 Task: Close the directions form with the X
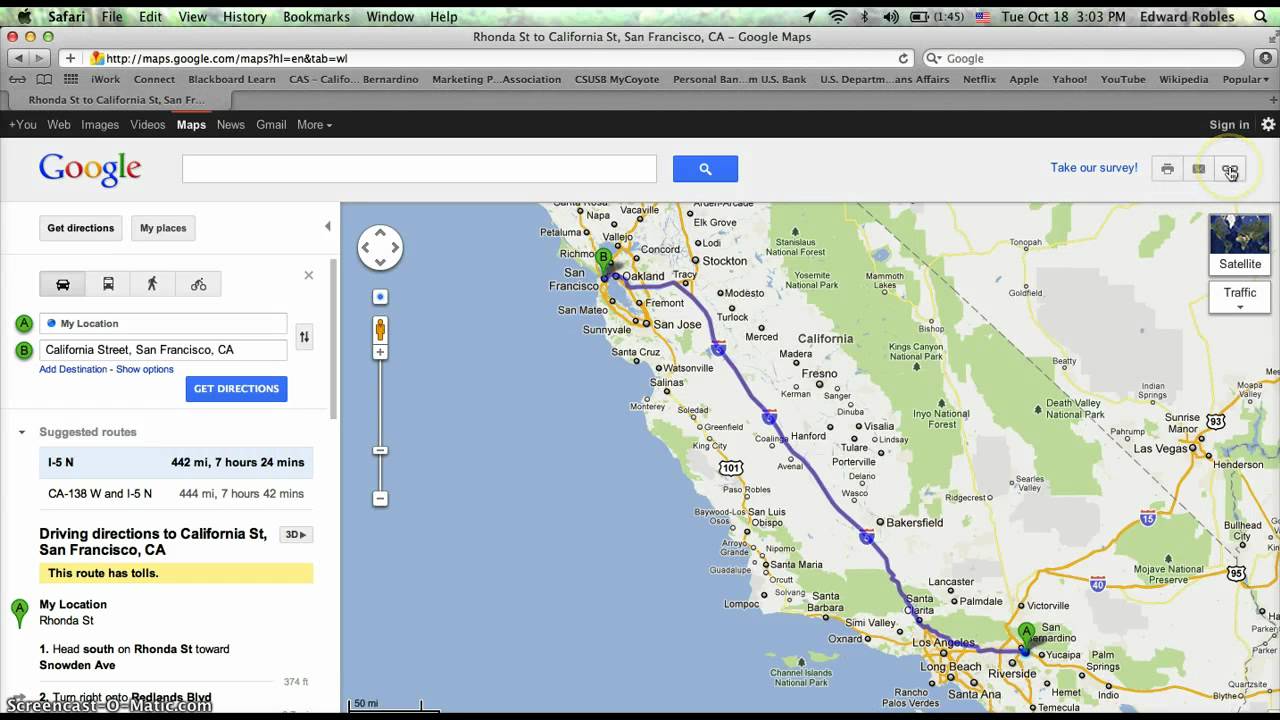click(309, 275)
